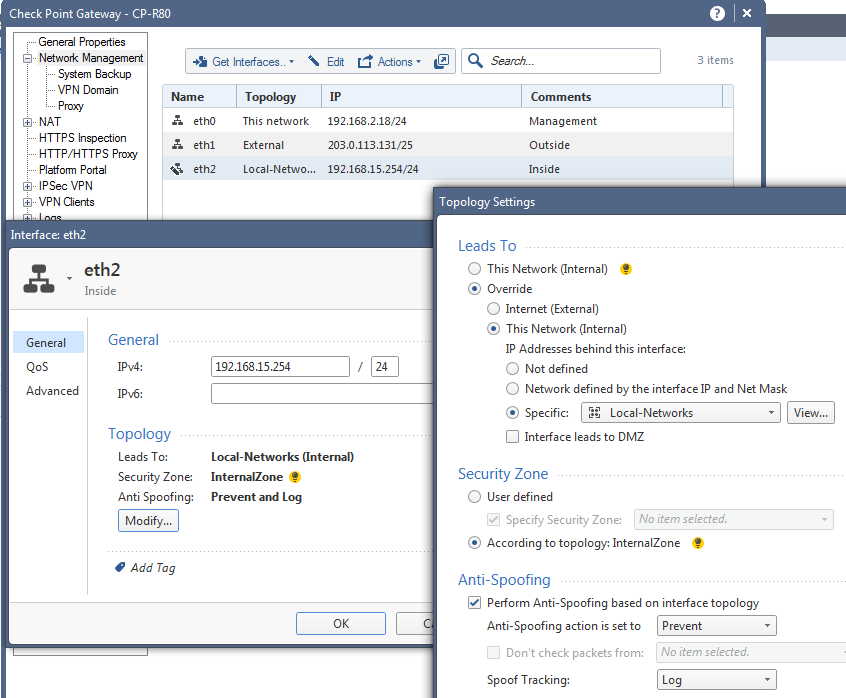Select the Specific radio option
The height and width of the screenshot is (698, 846).
click(x=512, y=413)
